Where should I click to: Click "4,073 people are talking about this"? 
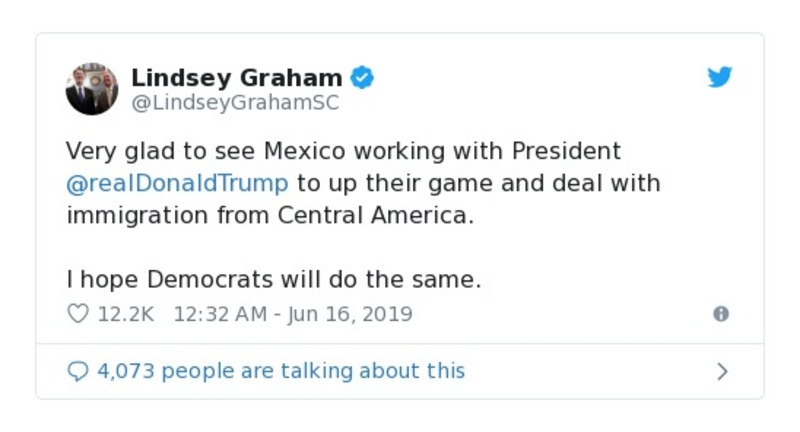[x=280, y=371]
